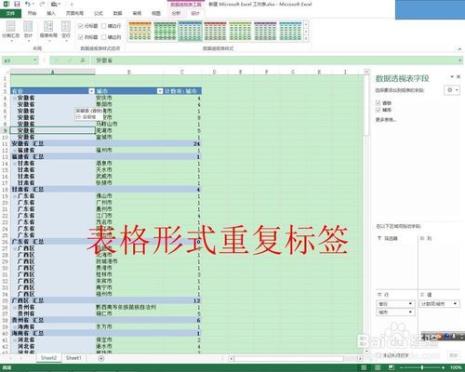Collapse the 广西区 group in pivot table

click(x=14, y=248)
